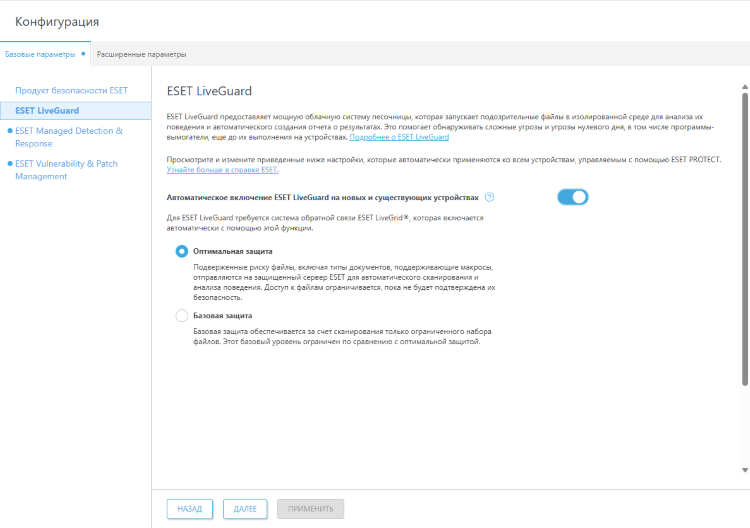Click the НАЗАД button
The image size is (750, 528).
tap(189, 509)
